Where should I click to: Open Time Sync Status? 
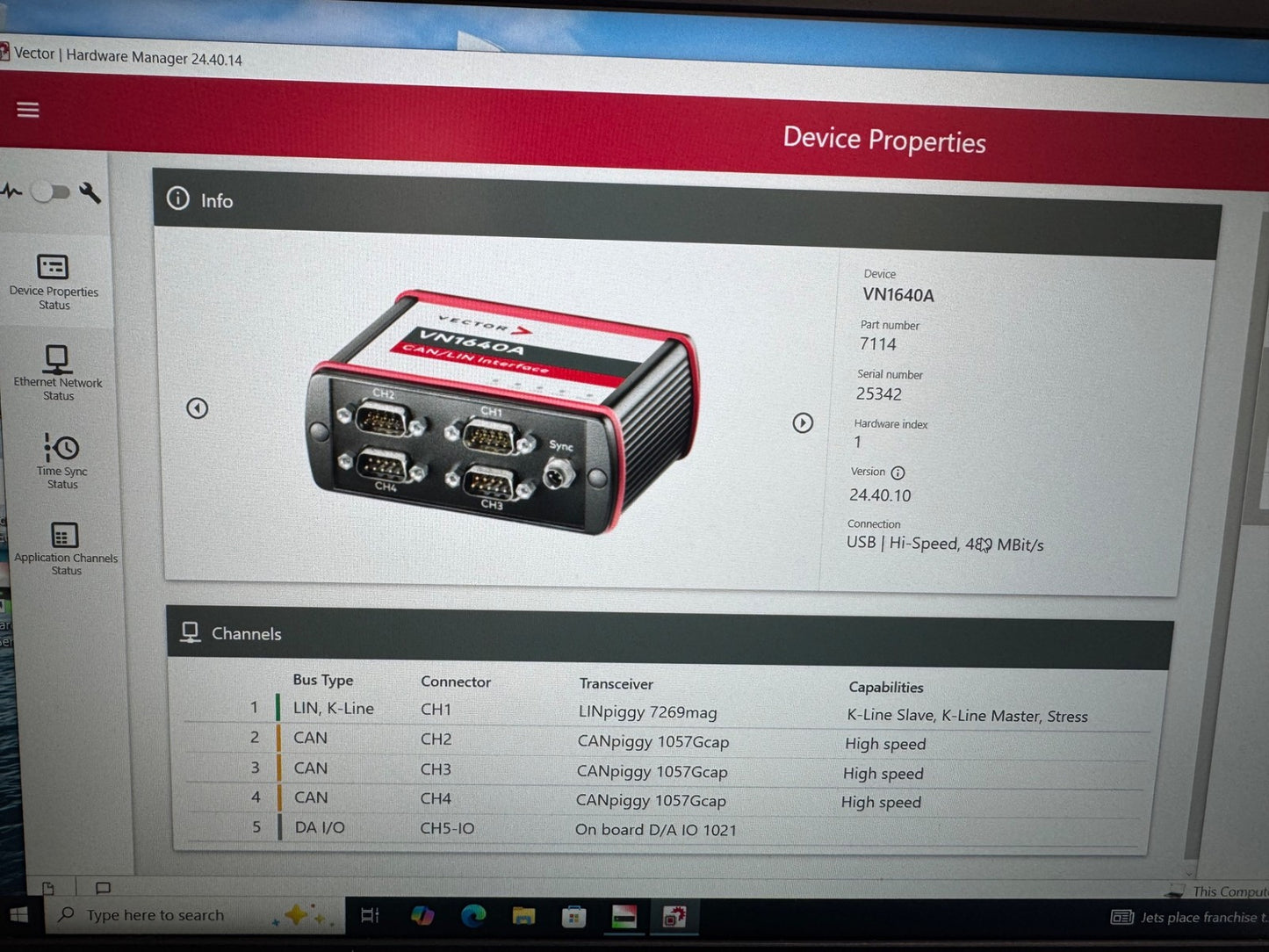62,461
